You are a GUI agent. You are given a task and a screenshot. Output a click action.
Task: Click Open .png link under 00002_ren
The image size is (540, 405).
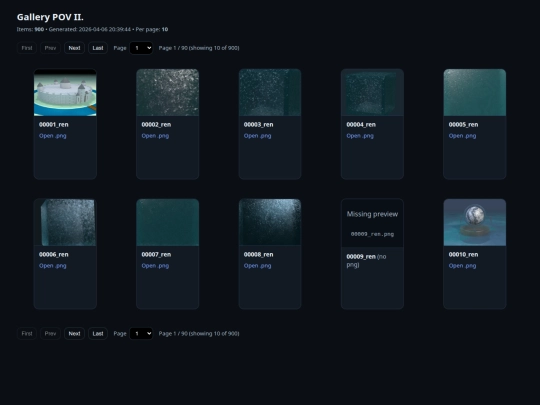(x=155, y=136)
